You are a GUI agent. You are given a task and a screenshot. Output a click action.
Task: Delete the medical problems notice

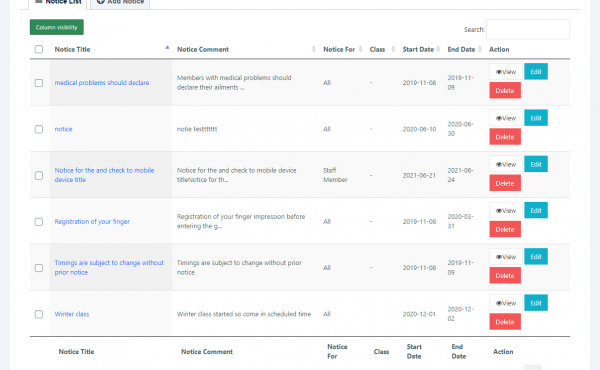pyautogui.click(x=505, y=91)
